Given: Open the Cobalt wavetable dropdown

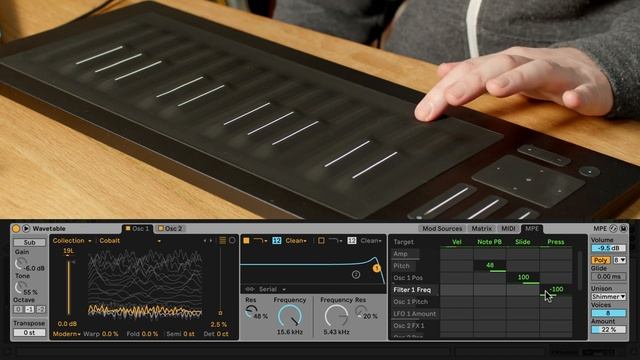Looking at the screenshot, I should (x=130, y=241).
